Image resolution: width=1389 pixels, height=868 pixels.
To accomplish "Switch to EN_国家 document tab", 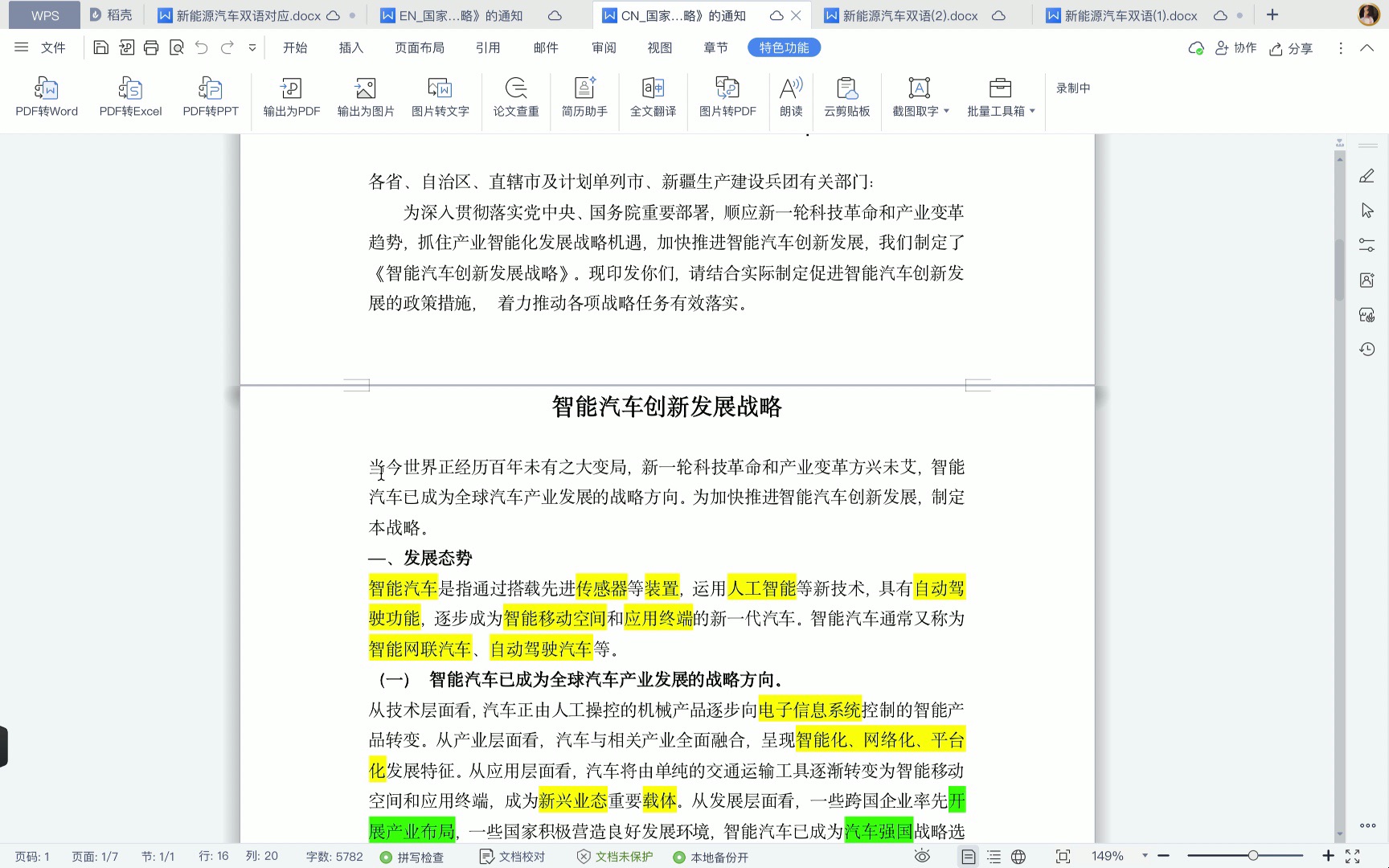I will [x=470, y=15].
